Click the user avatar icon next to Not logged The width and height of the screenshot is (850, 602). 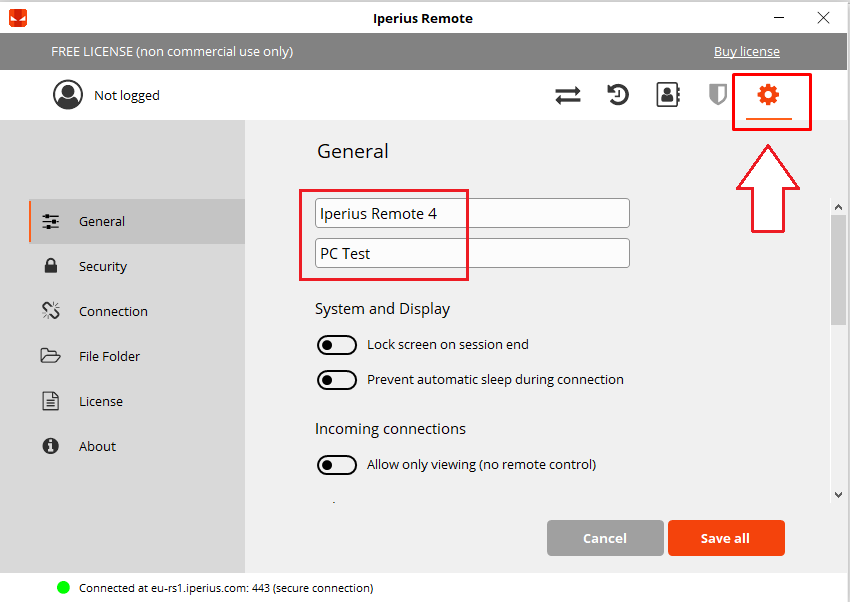click(68, 95)
